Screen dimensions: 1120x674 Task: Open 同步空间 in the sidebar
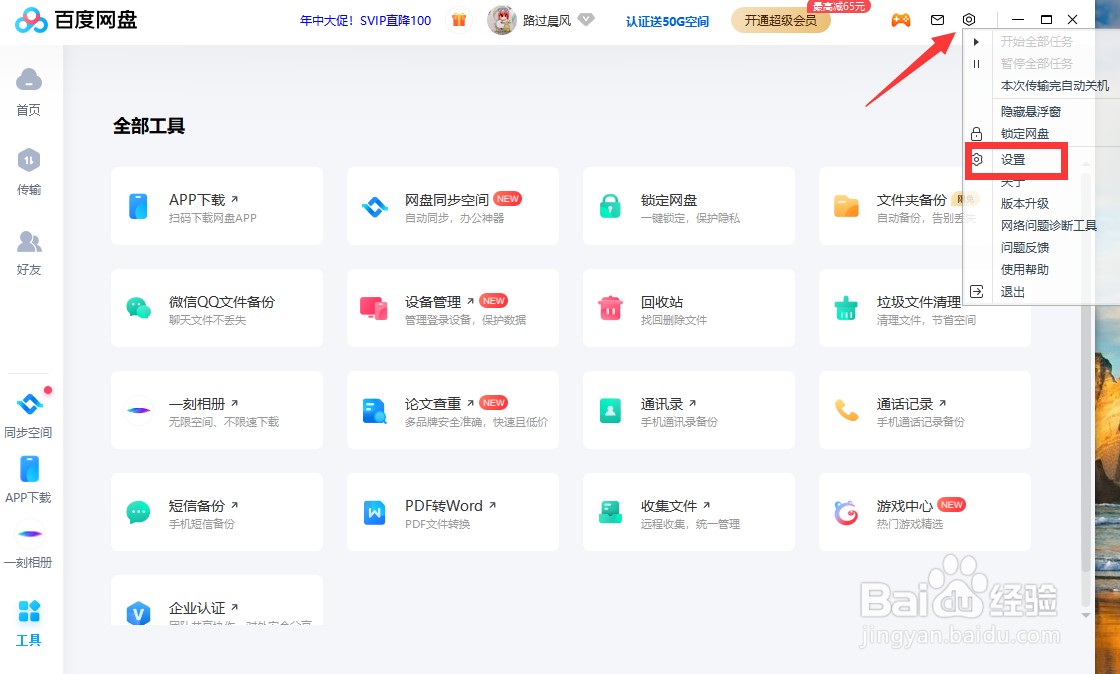pyautogui.click(x=29, y=415)
